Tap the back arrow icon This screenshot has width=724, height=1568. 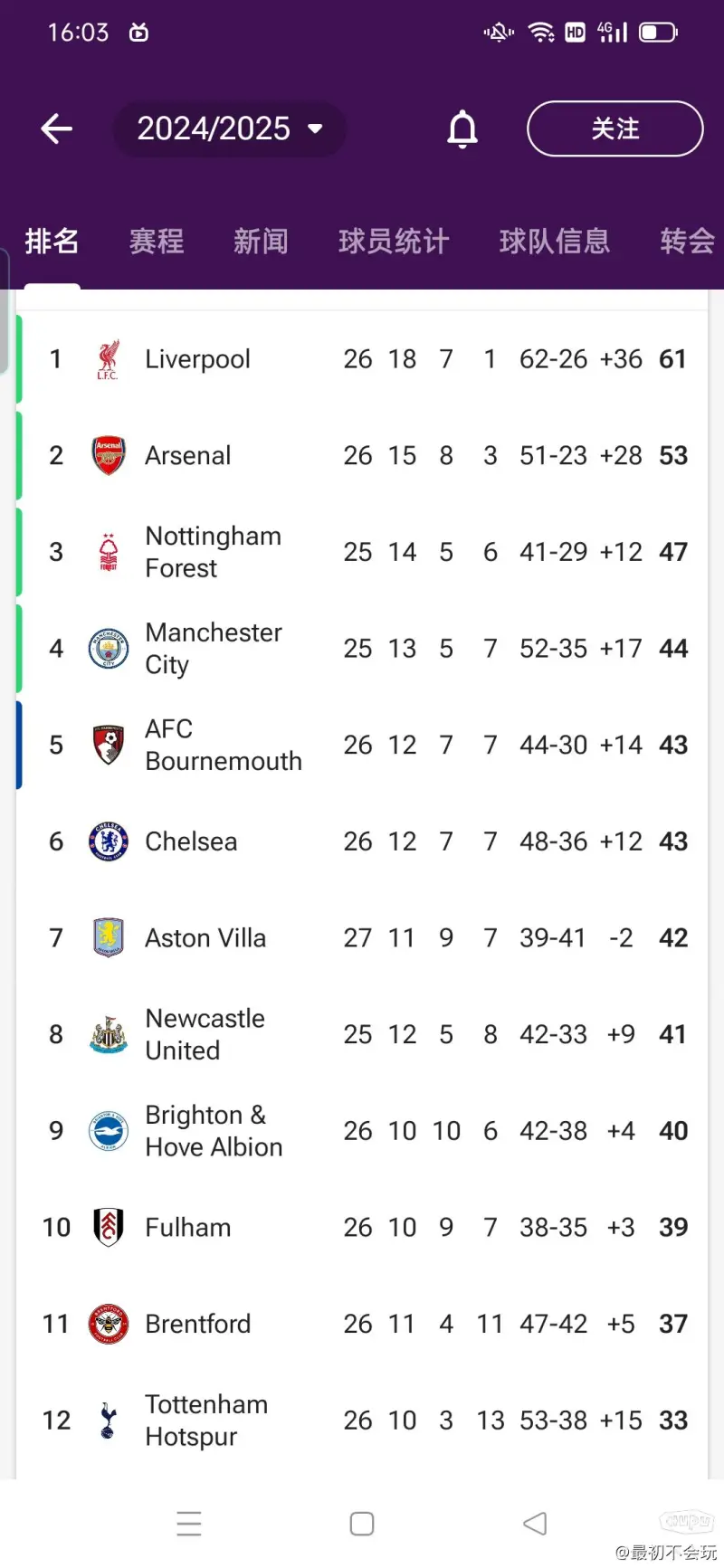pyautogui.click(x=56, y=128)
